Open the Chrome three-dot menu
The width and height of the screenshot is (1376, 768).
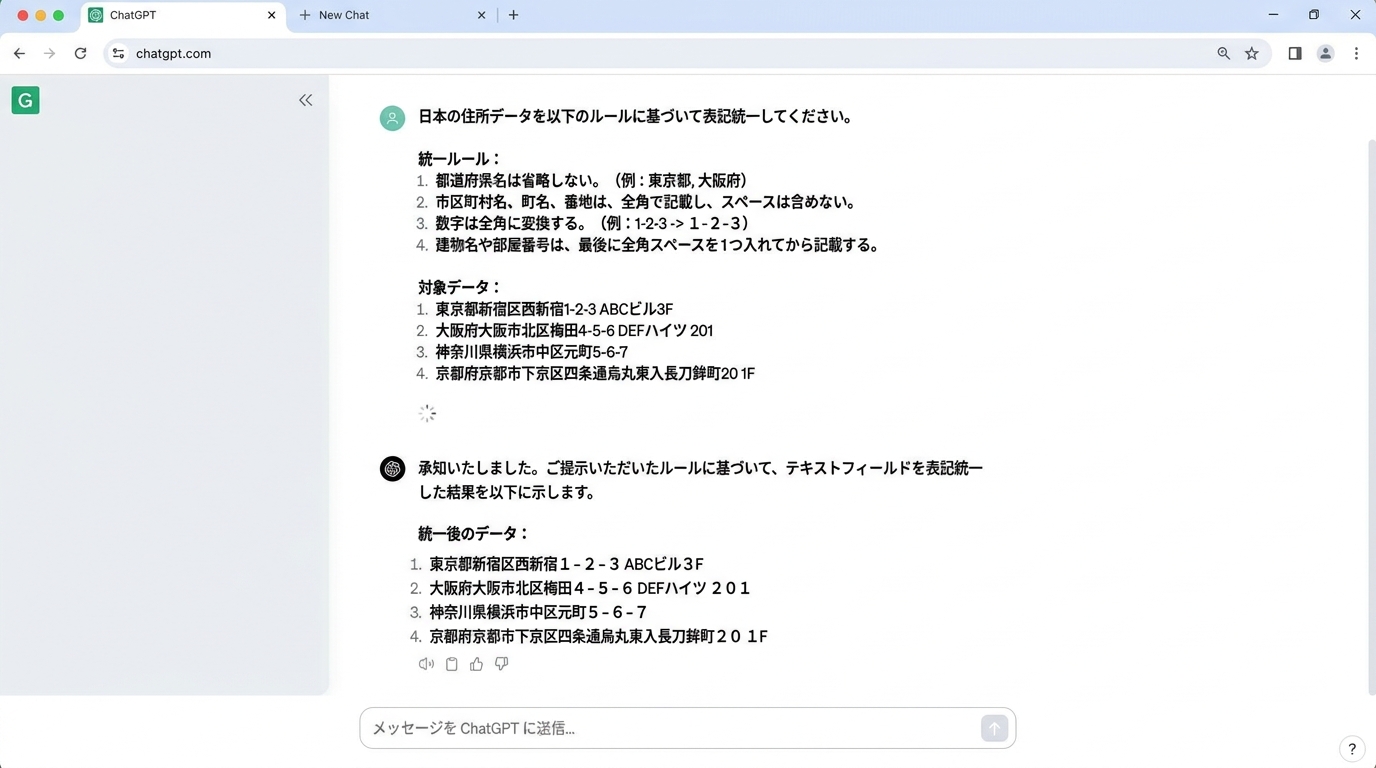pos(1356,54)
